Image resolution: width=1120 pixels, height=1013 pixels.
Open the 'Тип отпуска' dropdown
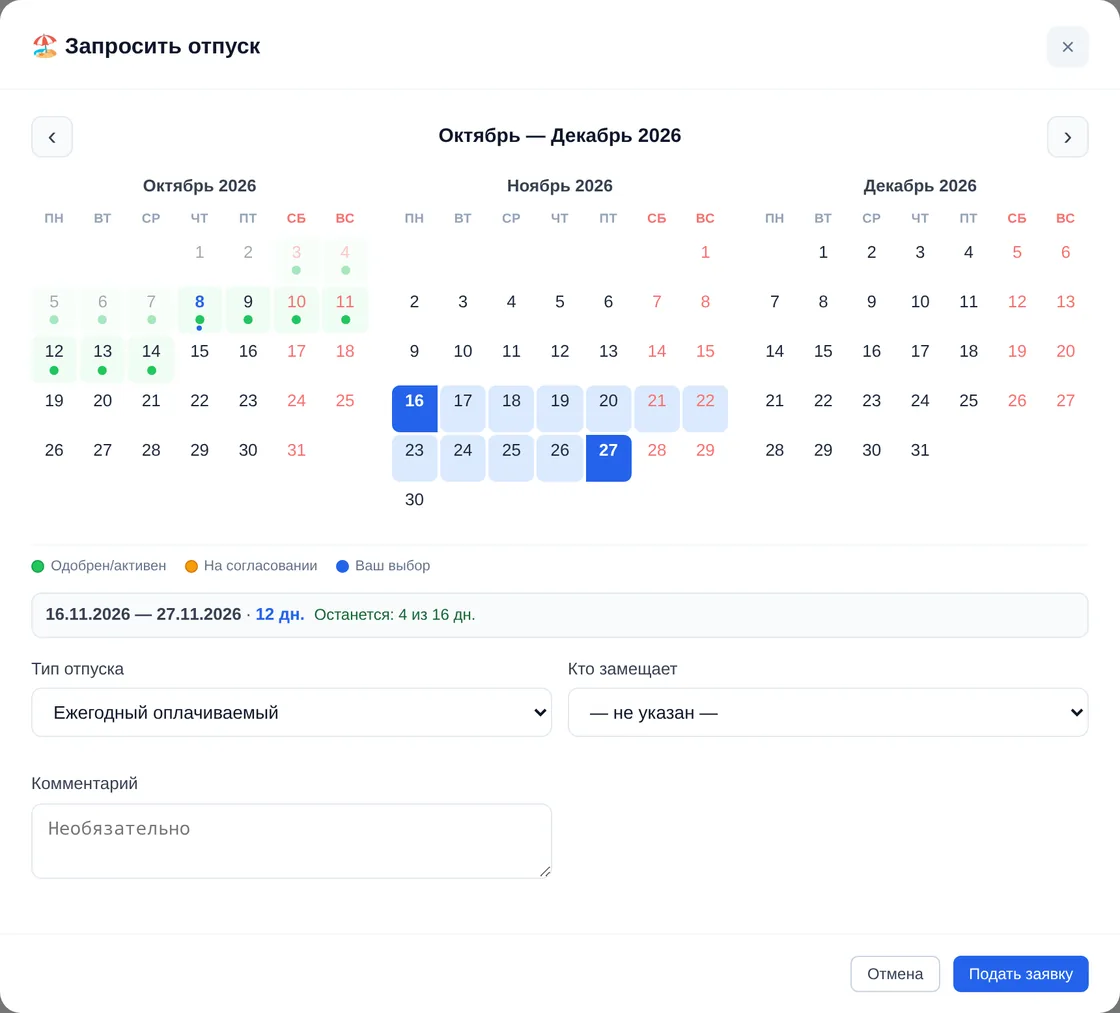(x=291, y=712)
